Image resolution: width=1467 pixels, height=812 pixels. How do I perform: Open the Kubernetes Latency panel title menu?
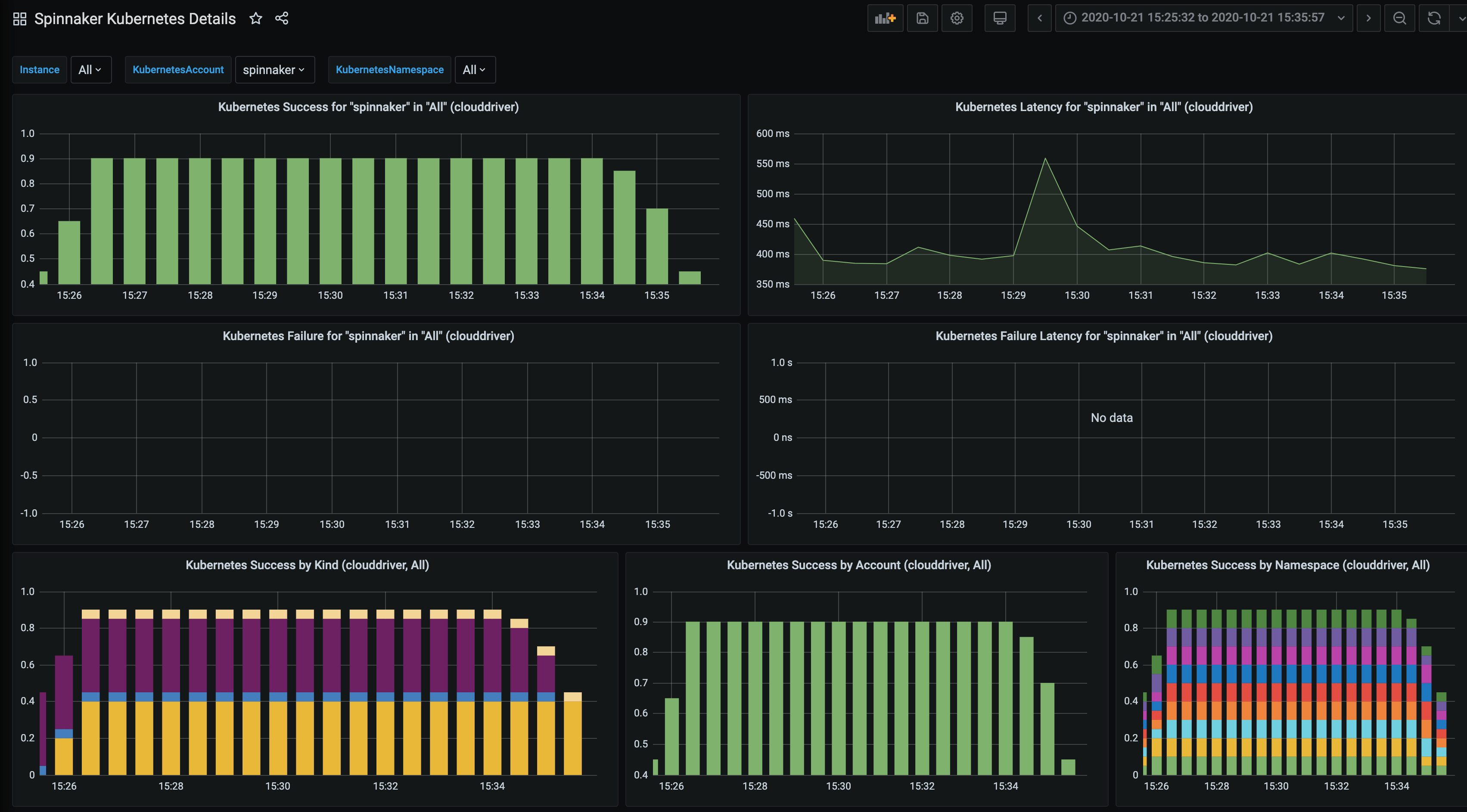coord(1104,106)
